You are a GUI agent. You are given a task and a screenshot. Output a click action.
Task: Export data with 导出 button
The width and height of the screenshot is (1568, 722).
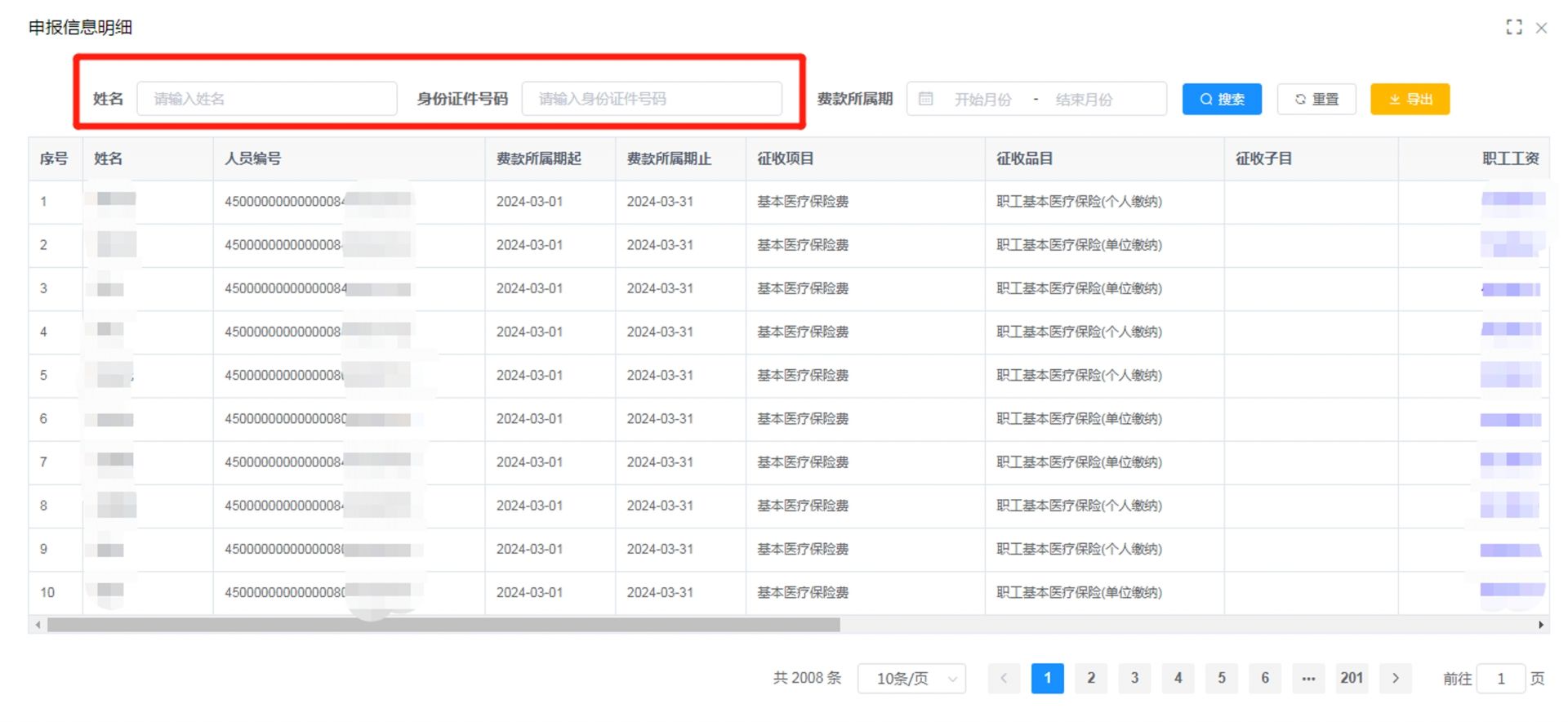tap(1410, 99)
